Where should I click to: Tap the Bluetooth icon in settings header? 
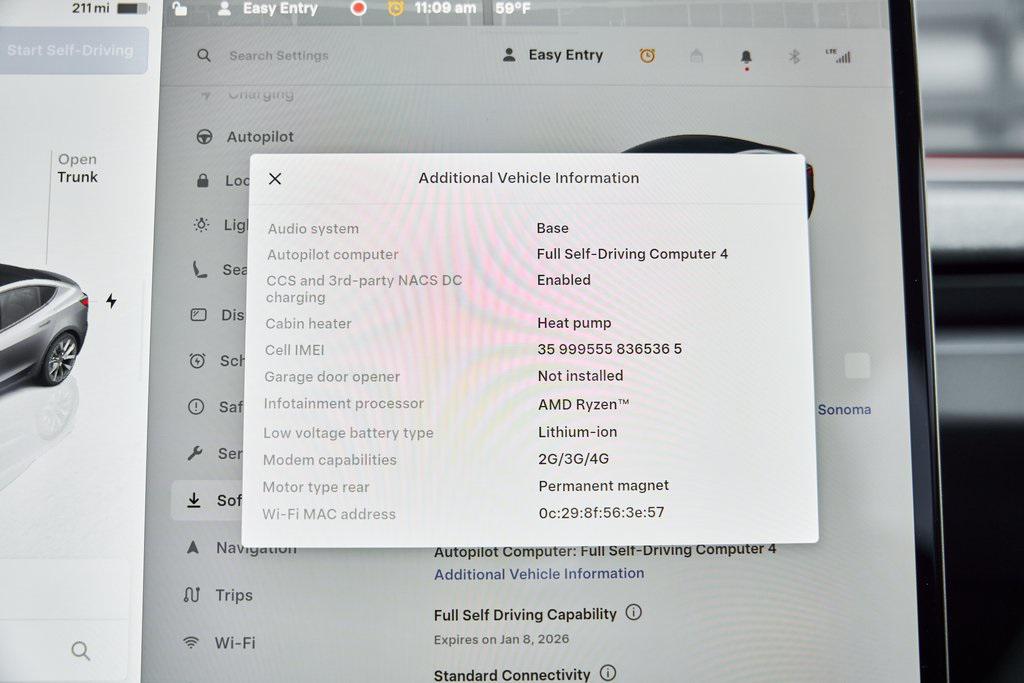click(x=794, y=56)
